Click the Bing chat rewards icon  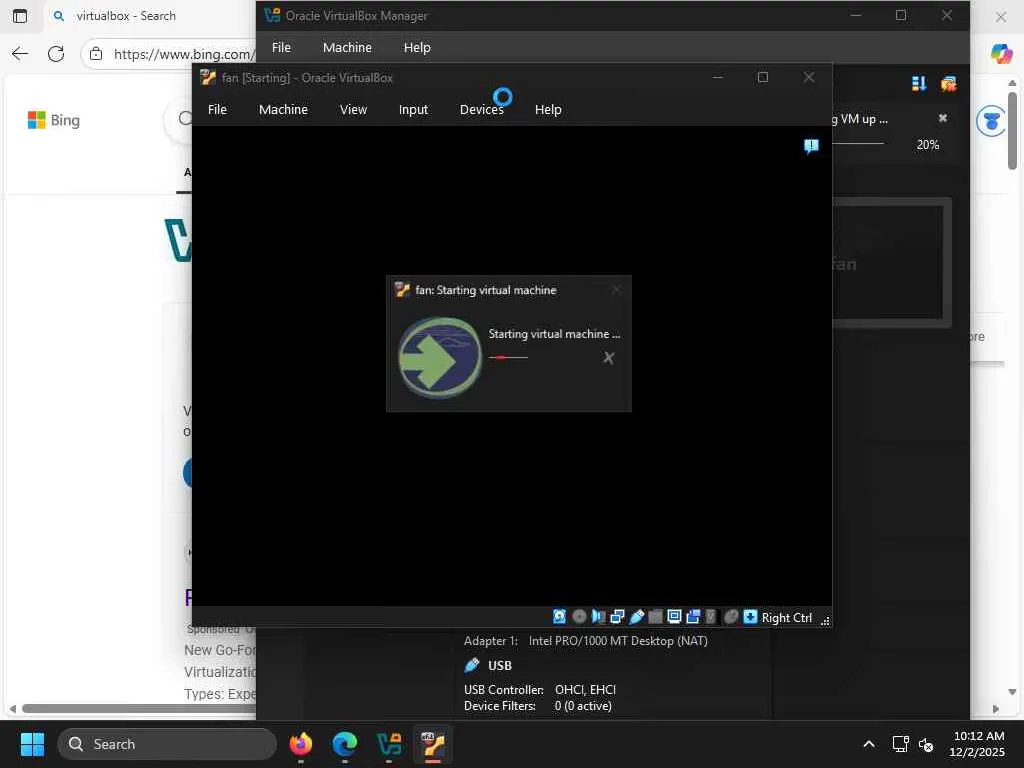tap(991, 121)
